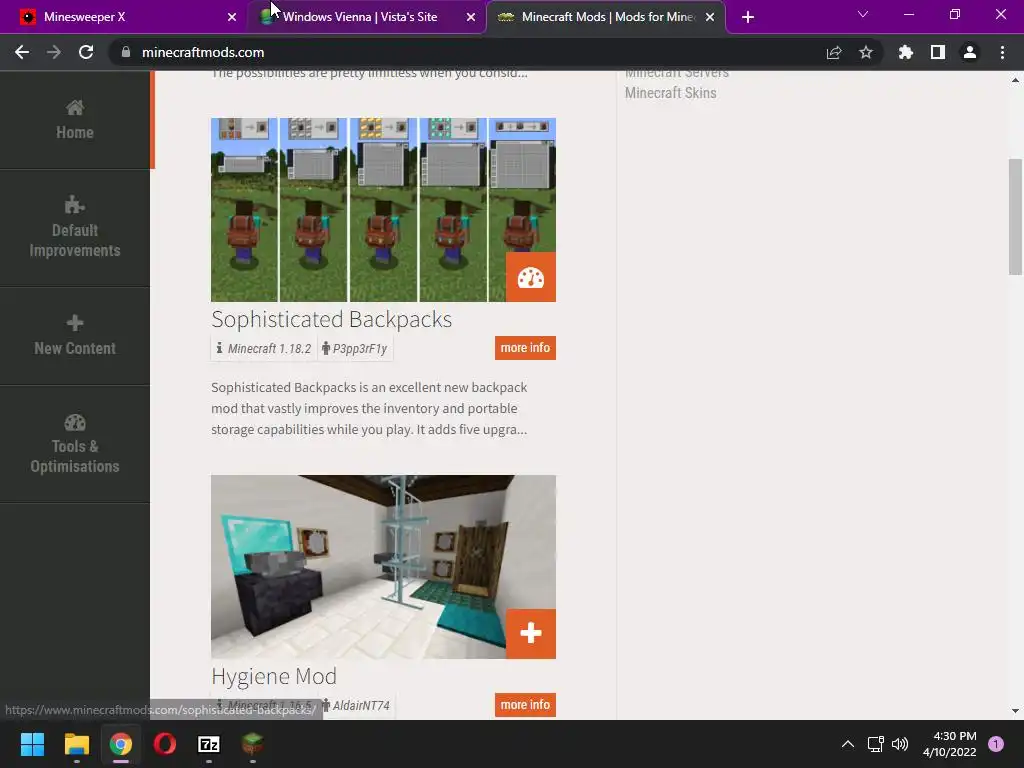The width and height of the screenshot is (1024, 768).
Task: Open the Hygiene Mod title link
Action: pos(274,676)
